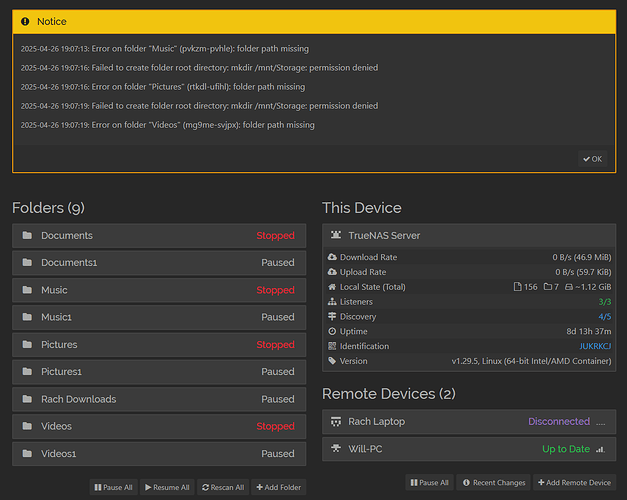Expand the Documents folder panel

159,236
